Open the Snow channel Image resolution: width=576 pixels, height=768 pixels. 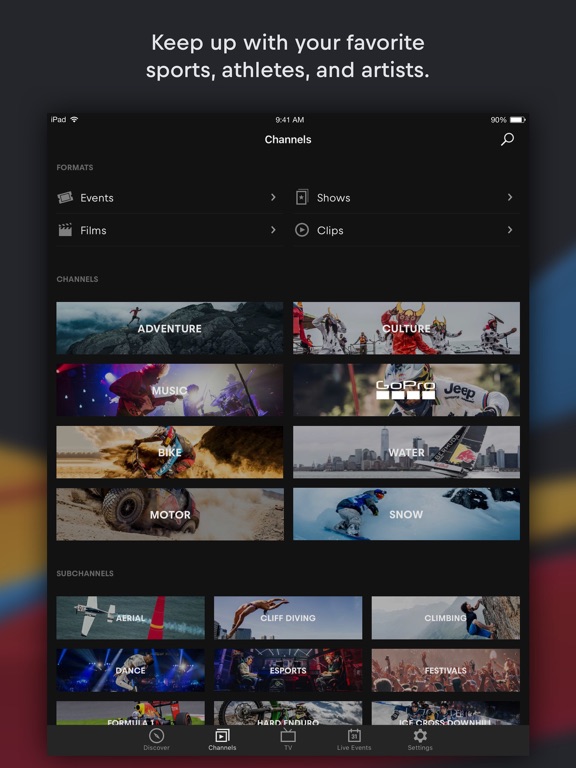[x=407, y=514]
